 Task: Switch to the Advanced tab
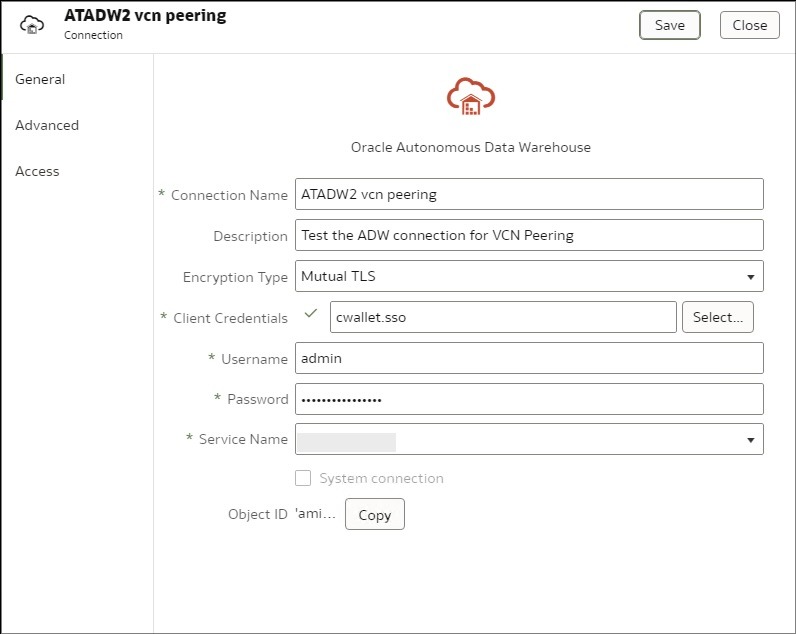(x=47, y=125)
